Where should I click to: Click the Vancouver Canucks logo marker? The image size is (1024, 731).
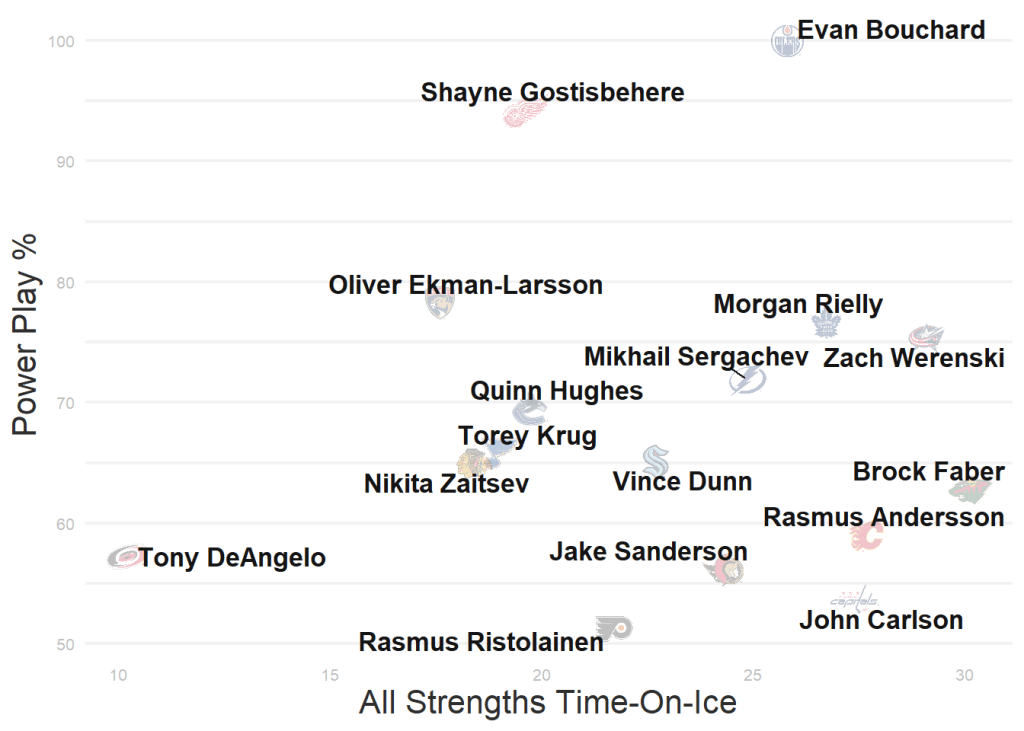tap(529, 411)
